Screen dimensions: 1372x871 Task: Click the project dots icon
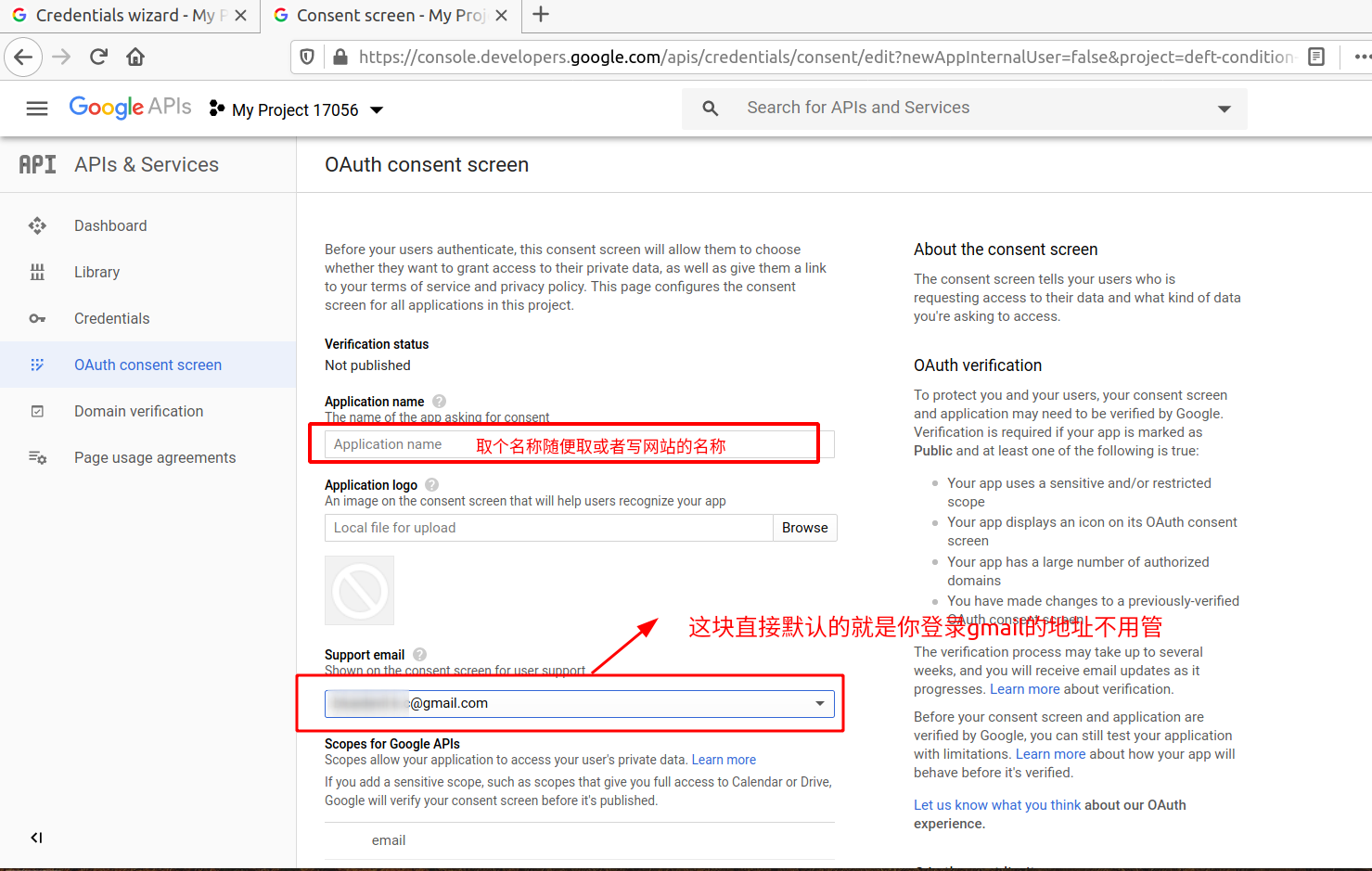point(217,109)
